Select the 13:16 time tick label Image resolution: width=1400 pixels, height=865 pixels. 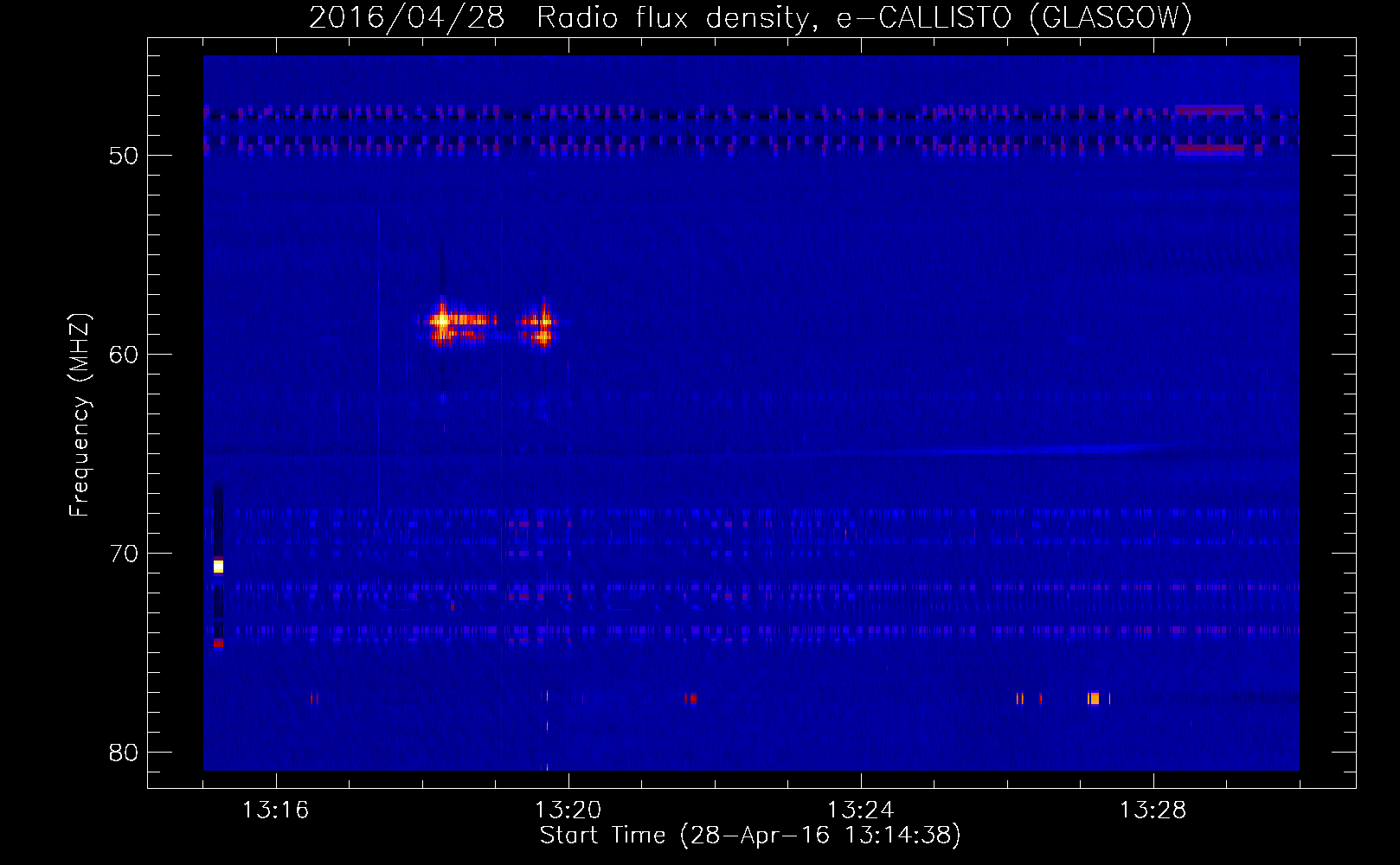(275, 811)
